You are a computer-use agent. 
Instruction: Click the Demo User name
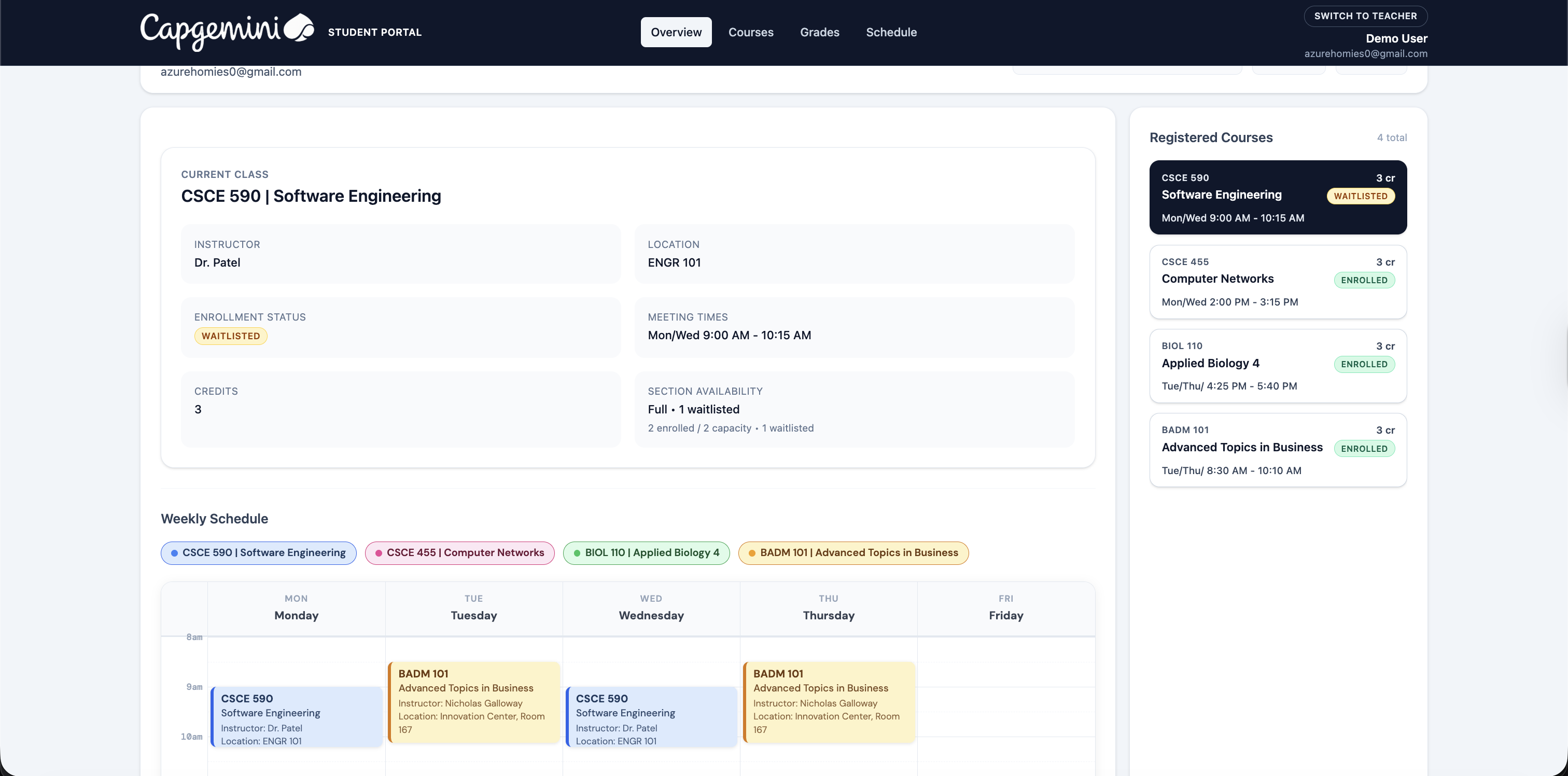tap(1396, 38)
